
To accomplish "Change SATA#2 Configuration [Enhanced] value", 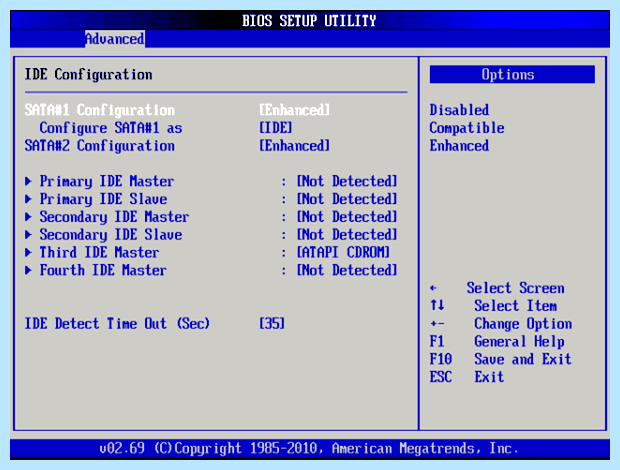I will (295, 146).
